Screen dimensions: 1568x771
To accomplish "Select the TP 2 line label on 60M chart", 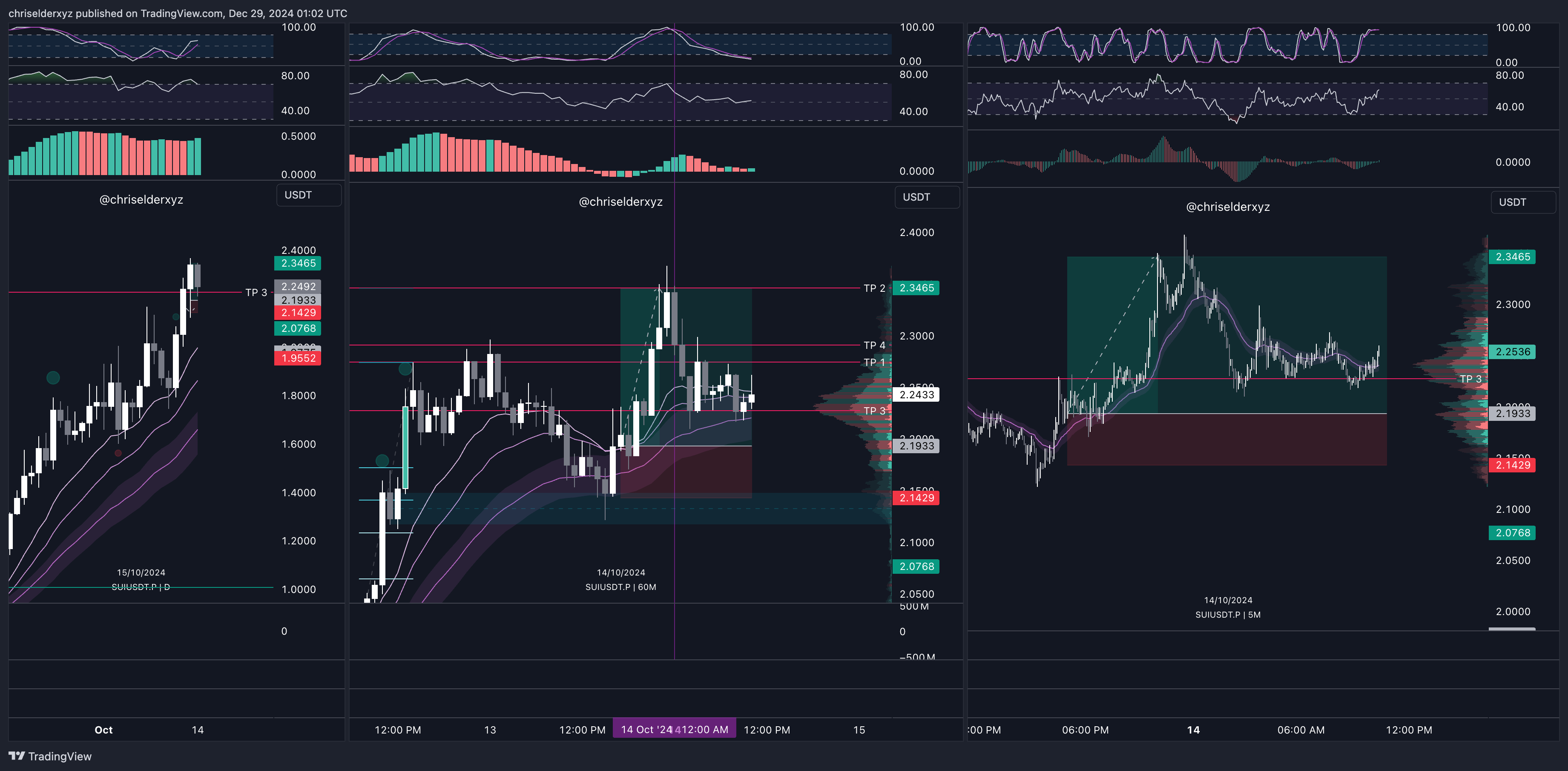I will (874, 288).
